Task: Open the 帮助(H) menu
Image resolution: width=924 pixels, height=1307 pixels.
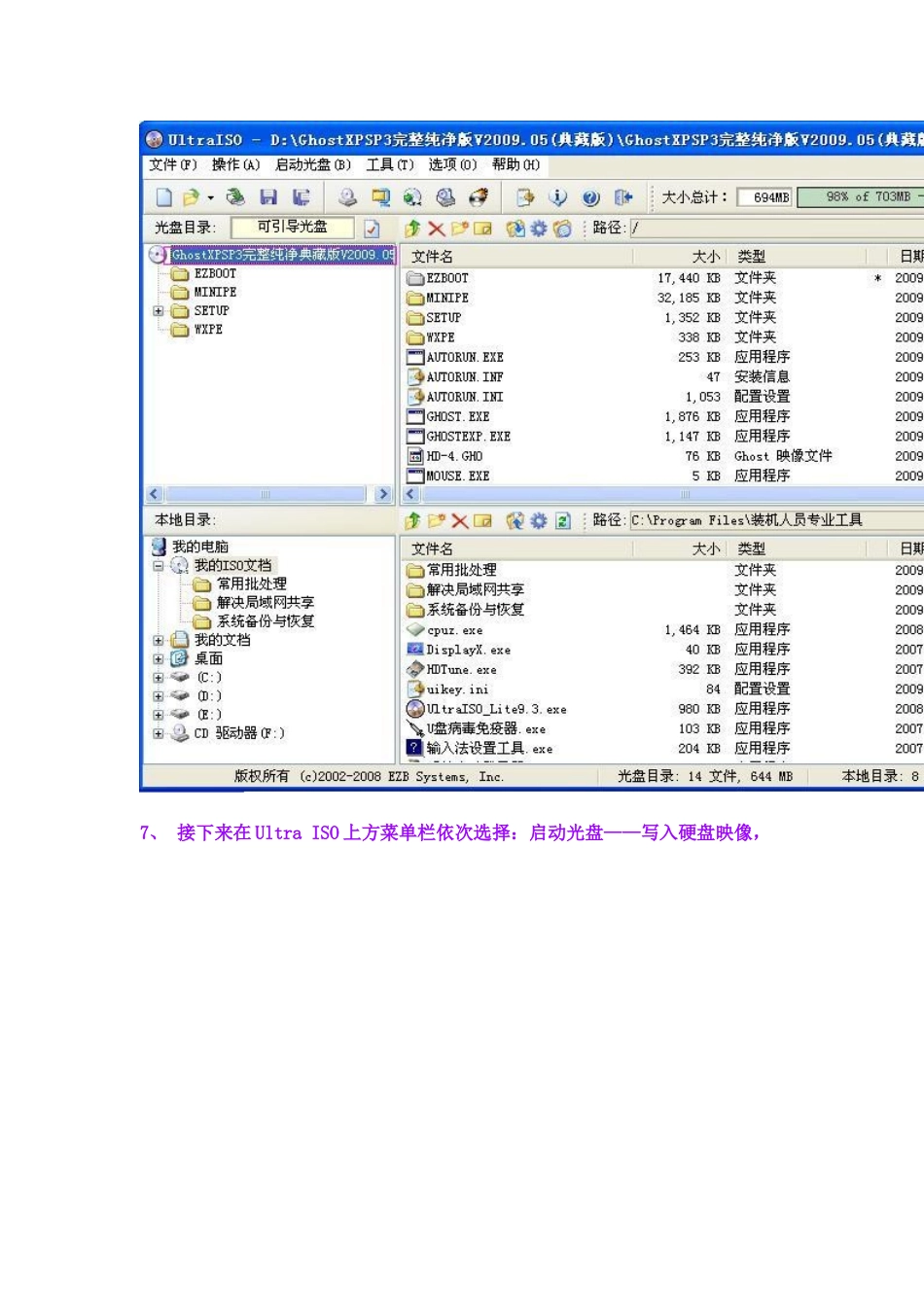Action: click(x=515, y=165)
